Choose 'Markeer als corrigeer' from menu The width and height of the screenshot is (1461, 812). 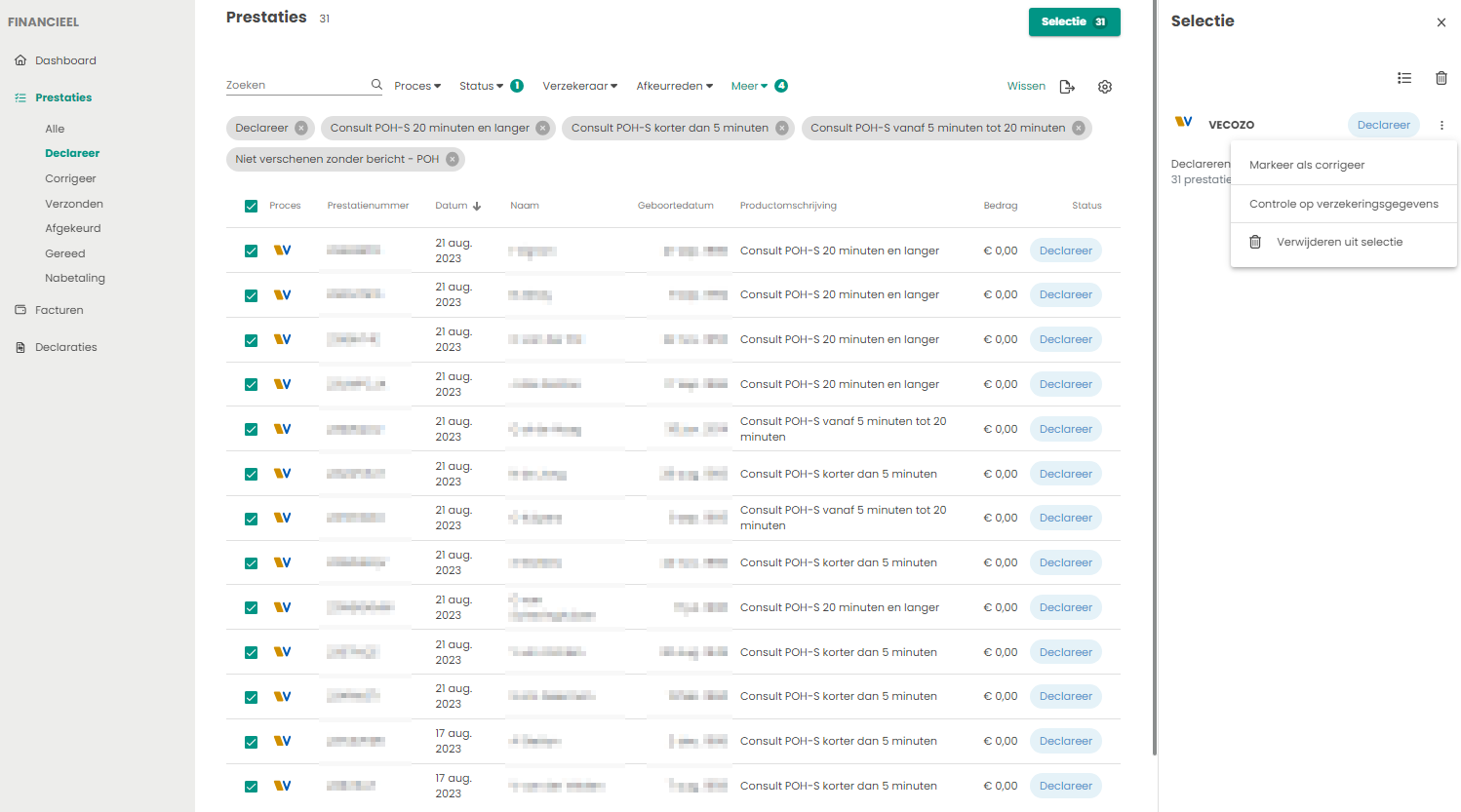coord(1307,165)
